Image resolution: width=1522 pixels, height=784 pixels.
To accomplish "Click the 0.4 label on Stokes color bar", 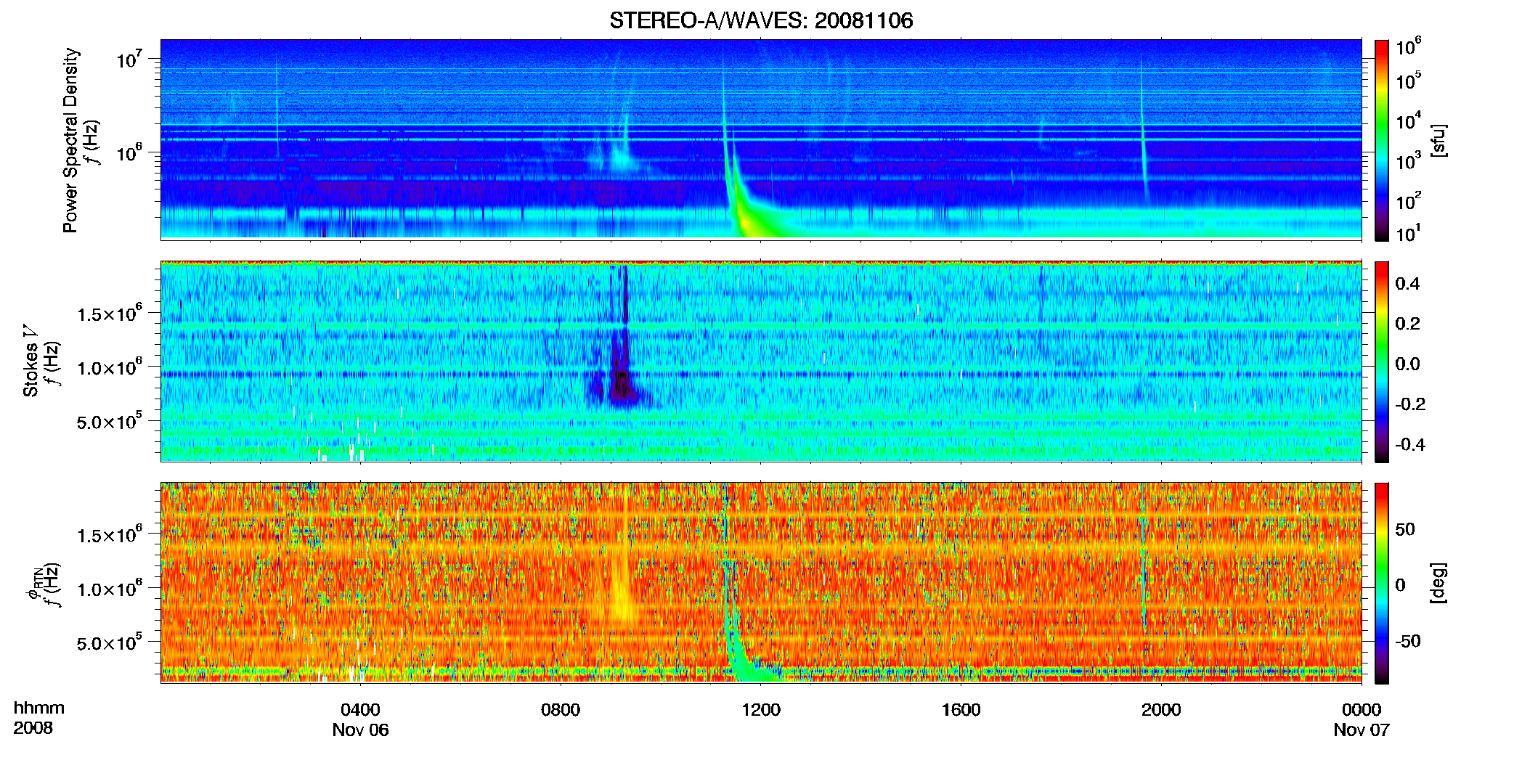I will point(1407,284).
